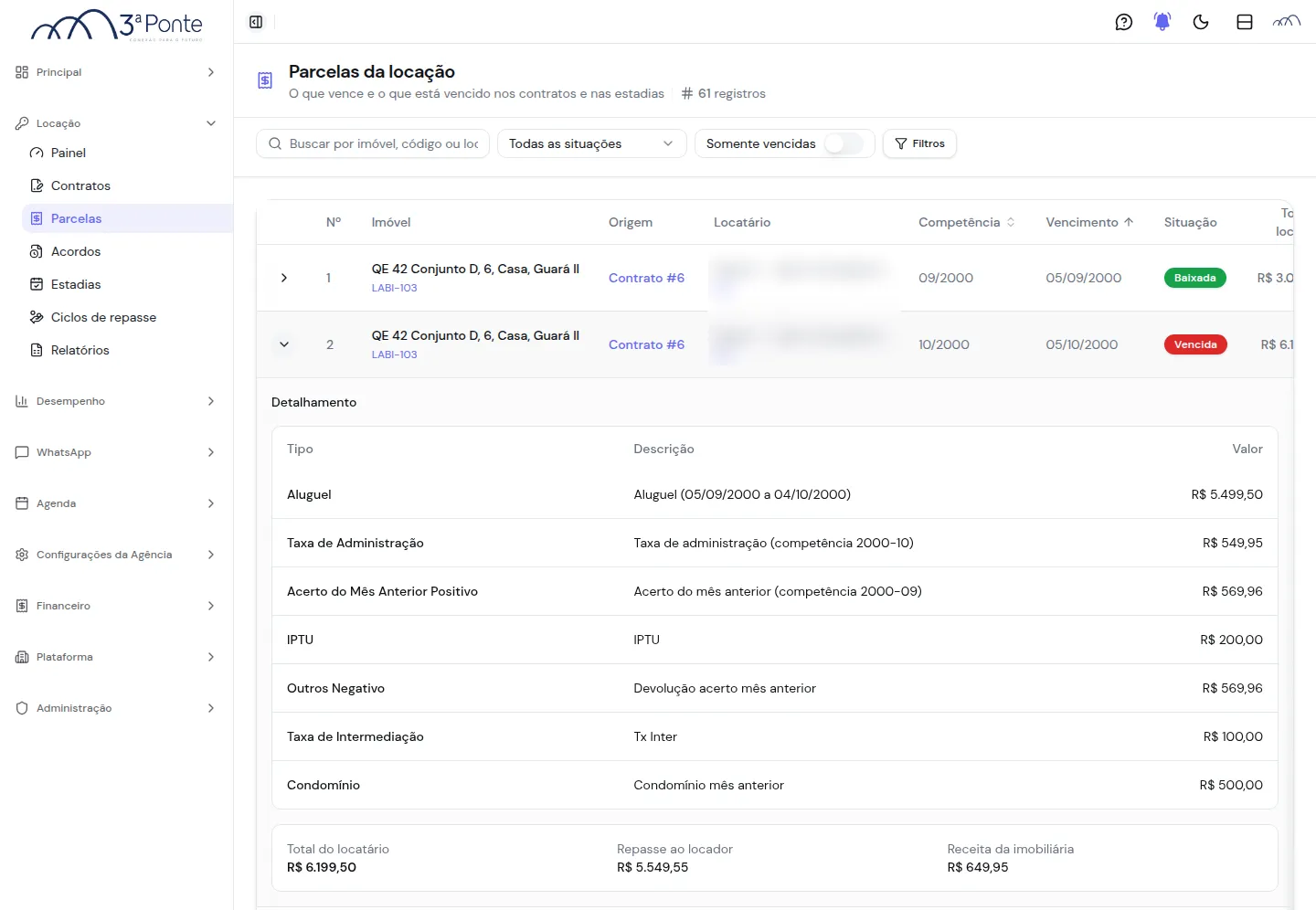Open the help chat icon
The width and height of the screenshot is (1316, 910).
click(x=1124, y=22)
